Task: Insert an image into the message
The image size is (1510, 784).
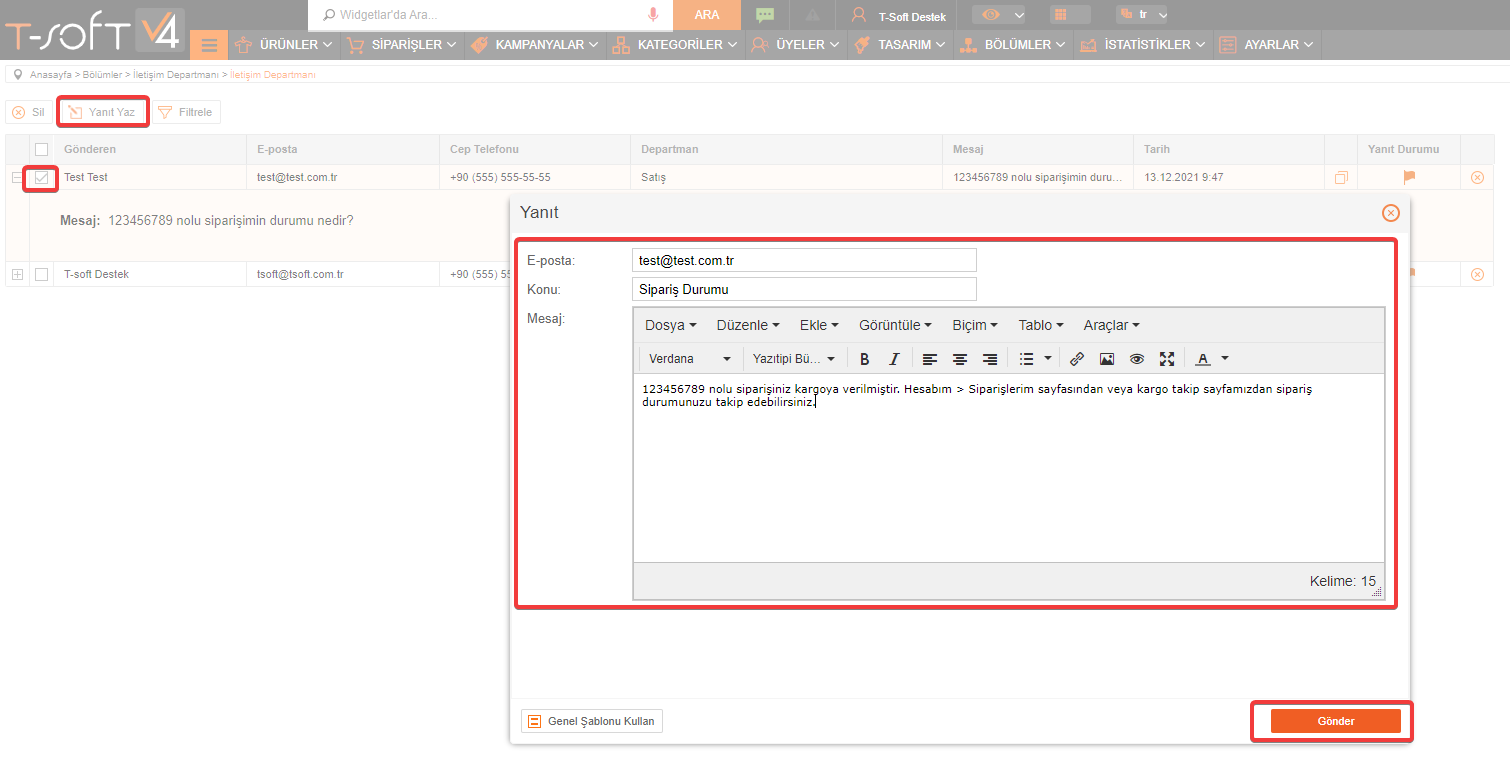Action: coord(1107,359)
